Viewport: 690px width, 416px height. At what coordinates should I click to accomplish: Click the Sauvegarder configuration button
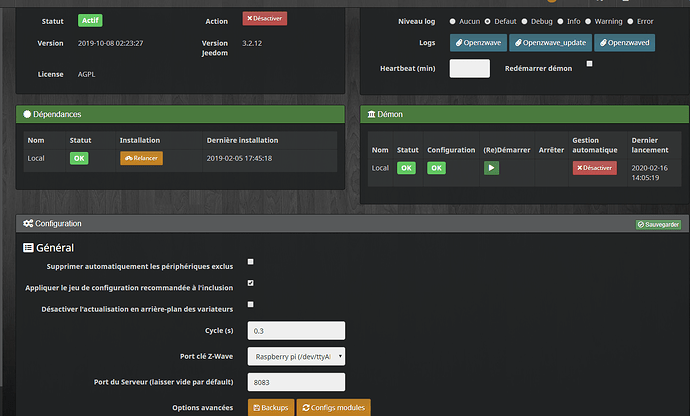(658, 225)
